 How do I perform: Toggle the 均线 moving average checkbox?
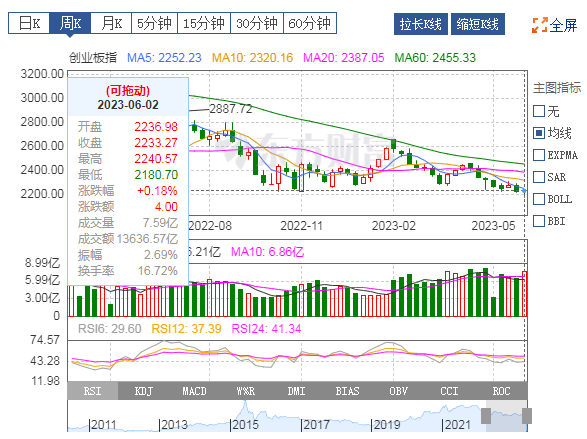[539, 133]
